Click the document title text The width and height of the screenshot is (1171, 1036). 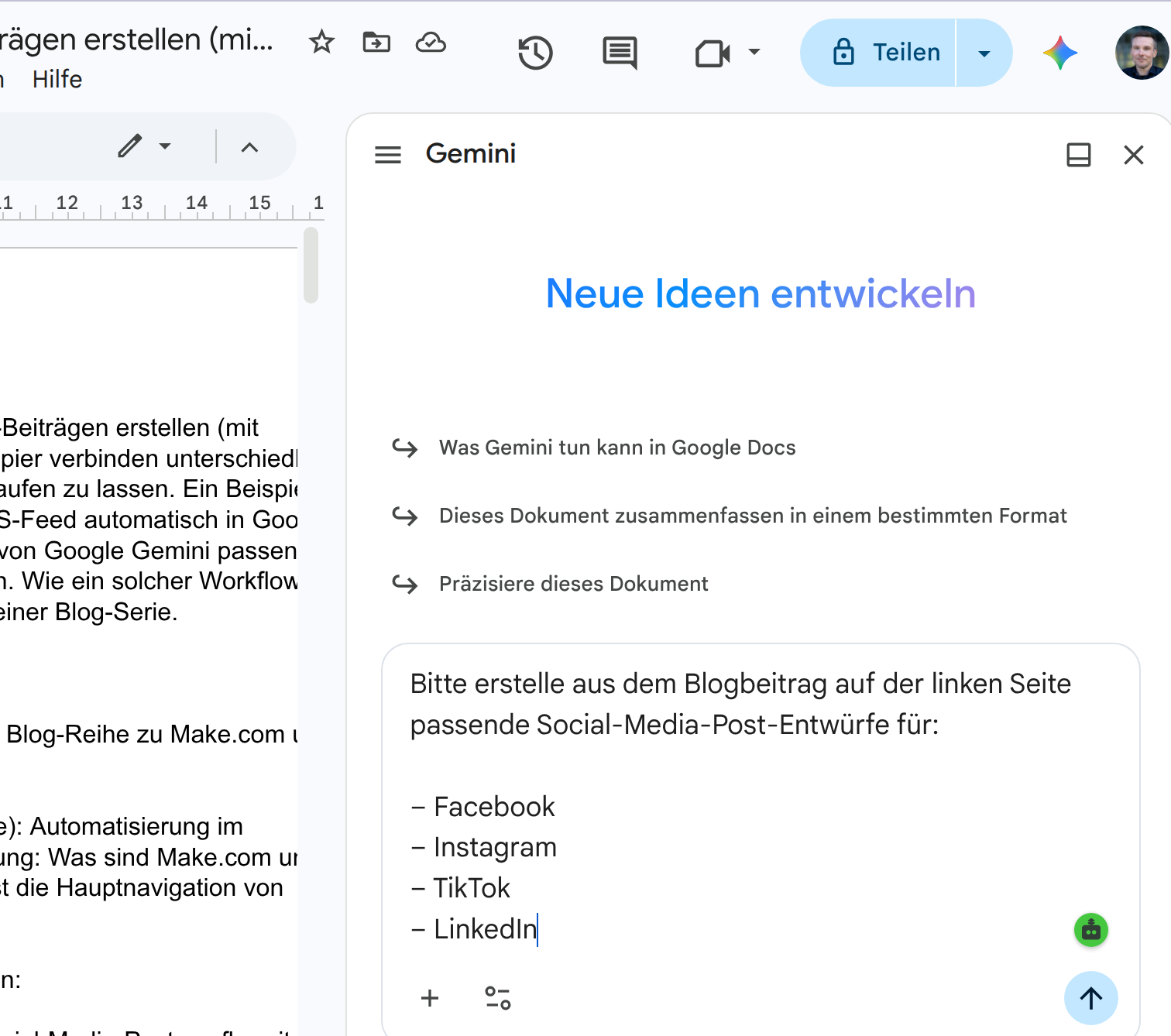click(136, 39)
